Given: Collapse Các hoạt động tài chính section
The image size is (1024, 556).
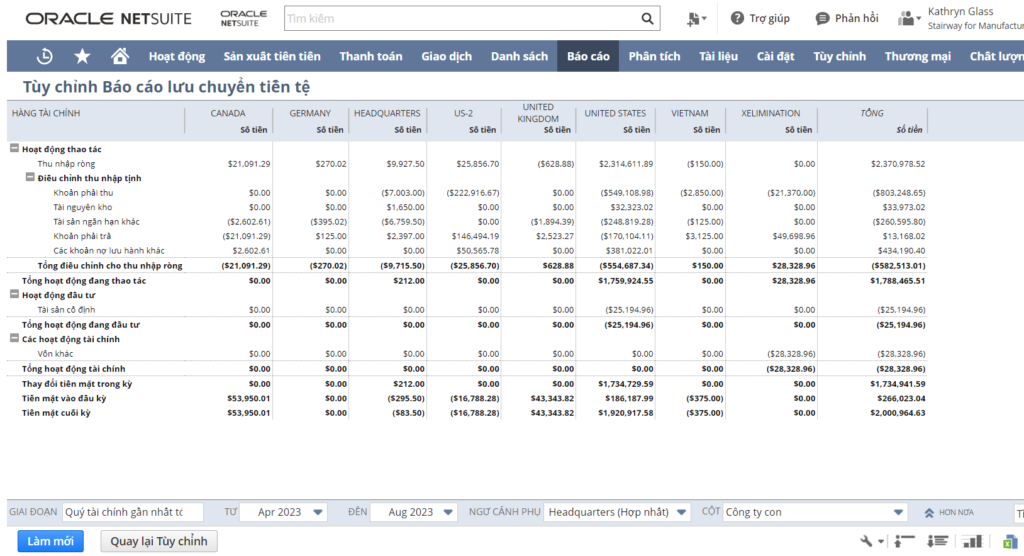Looking at the screenshot, I should click(x=14, y=338).
